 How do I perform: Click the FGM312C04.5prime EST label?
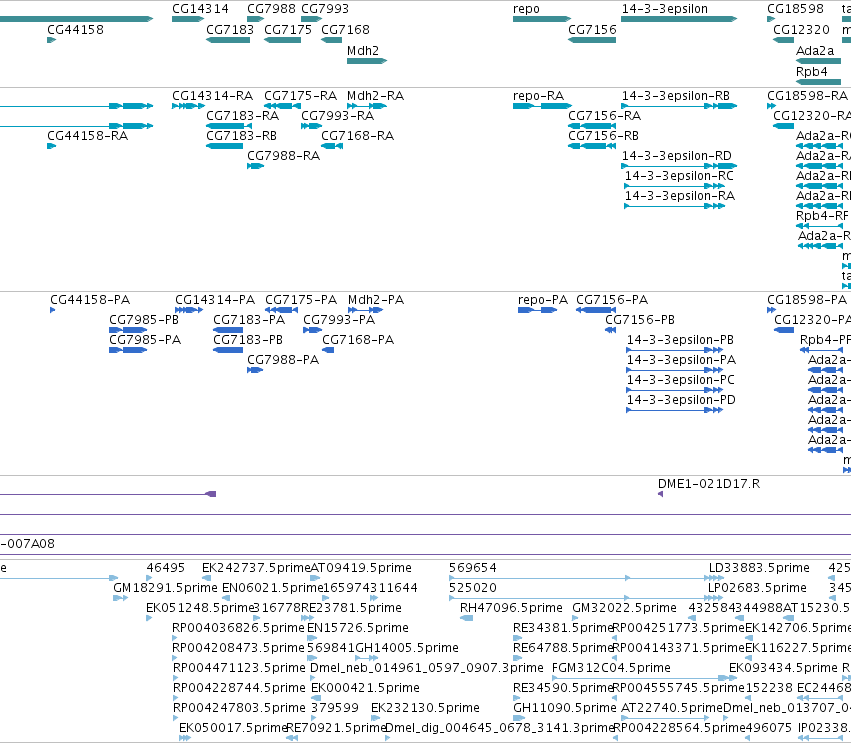point(611,668)
